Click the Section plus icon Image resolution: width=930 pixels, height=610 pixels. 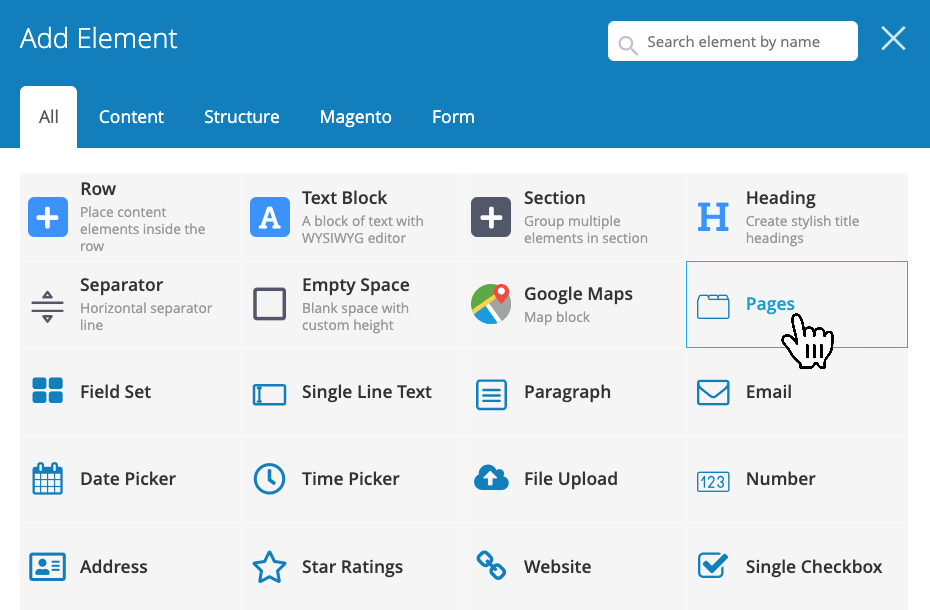(491, 217)
